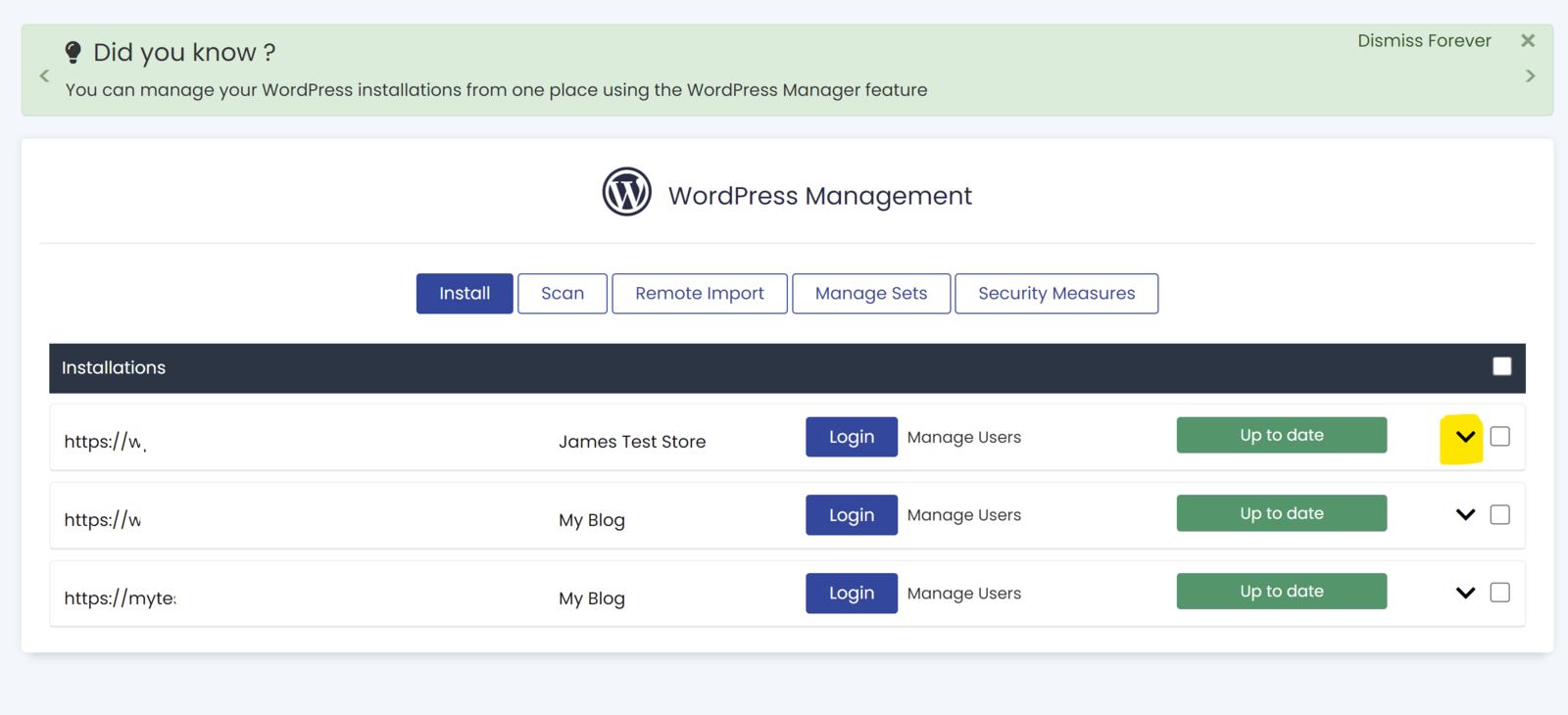Expand the https://w My Blog installation

tap(1465, 514)
